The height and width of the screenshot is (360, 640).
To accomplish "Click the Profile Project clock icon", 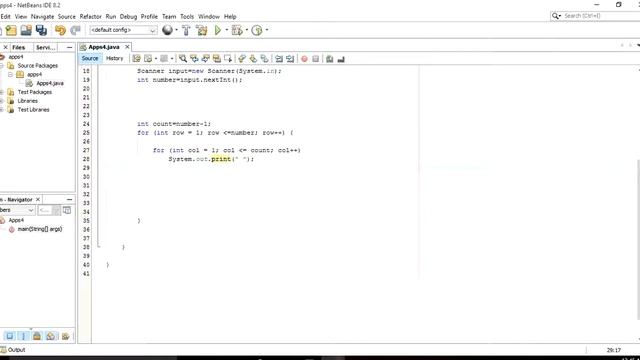I will click(257, 30).
